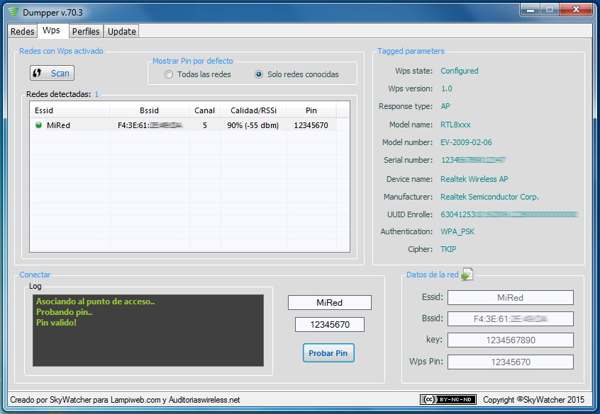
Task: Click the save icon next to Datos de la red
Action: tap(467, 274)
